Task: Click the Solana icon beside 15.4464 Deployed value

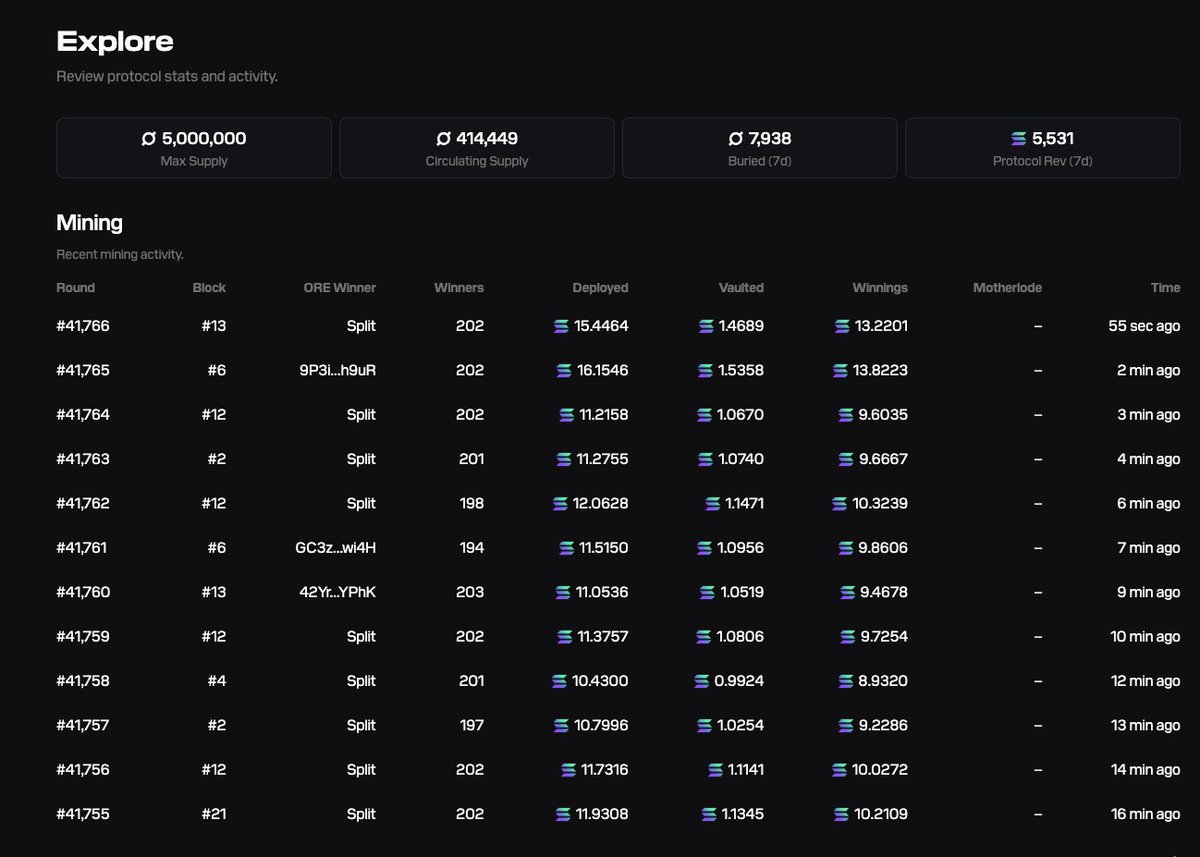Action: tap(562, 325)
